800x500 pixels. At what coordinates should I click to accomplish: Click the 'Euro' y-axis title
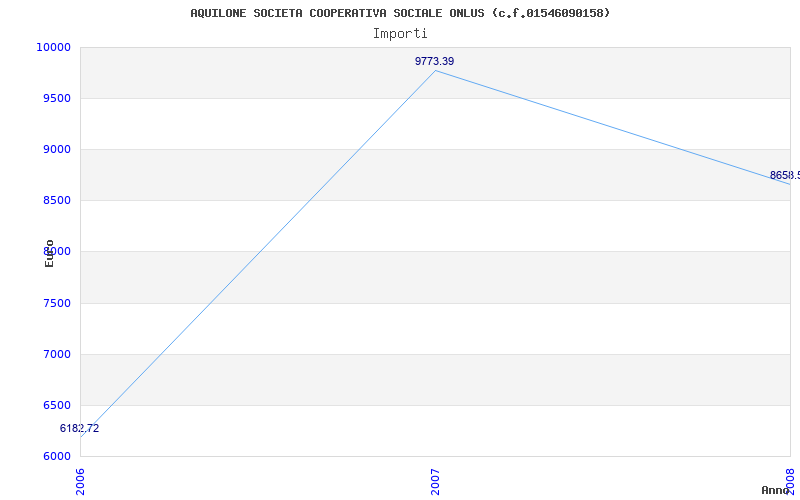pyautogui.click(x=49, y=254)
